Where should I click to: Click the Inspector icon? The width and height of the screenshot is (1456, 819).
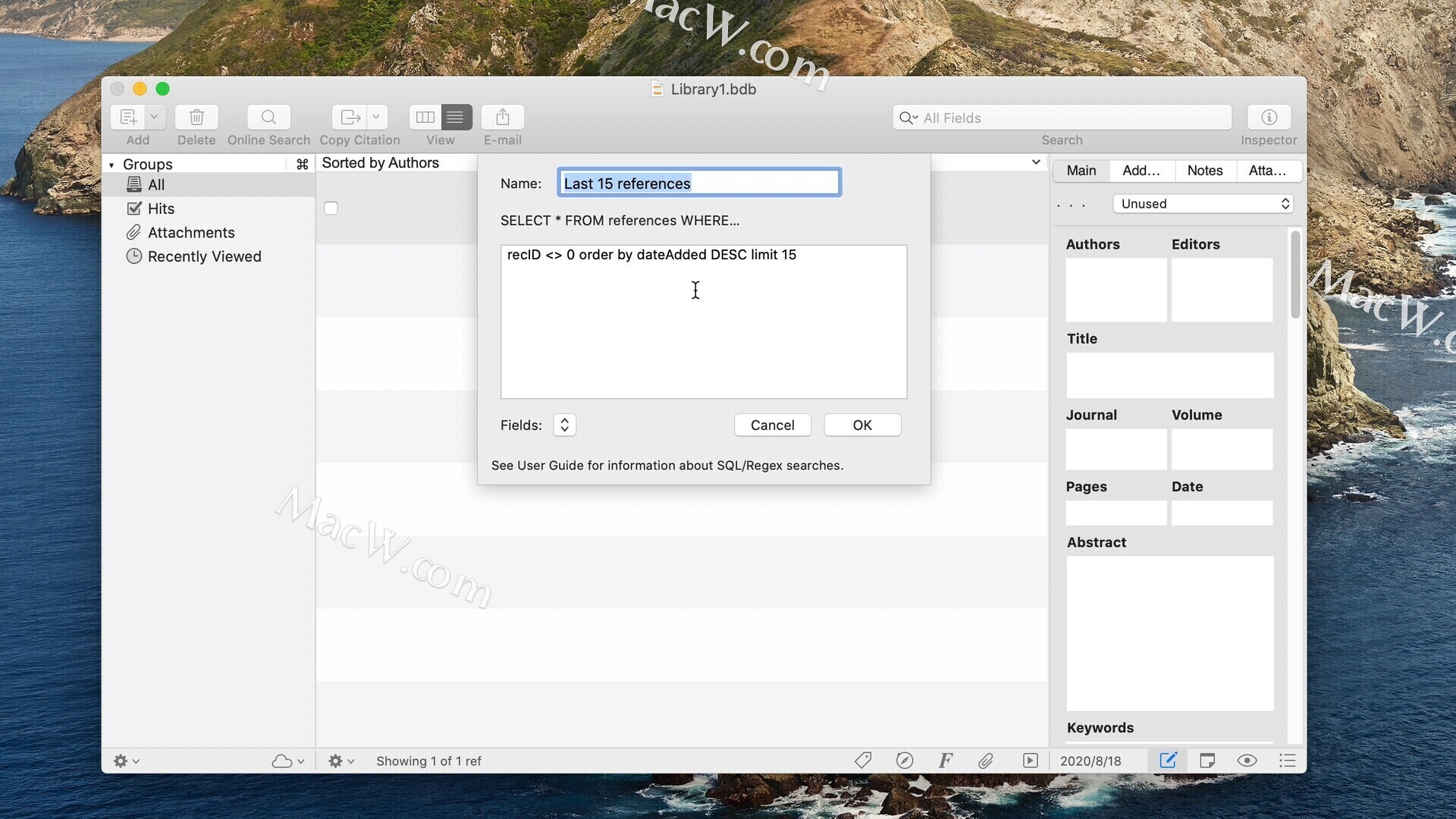point(1268,117)
